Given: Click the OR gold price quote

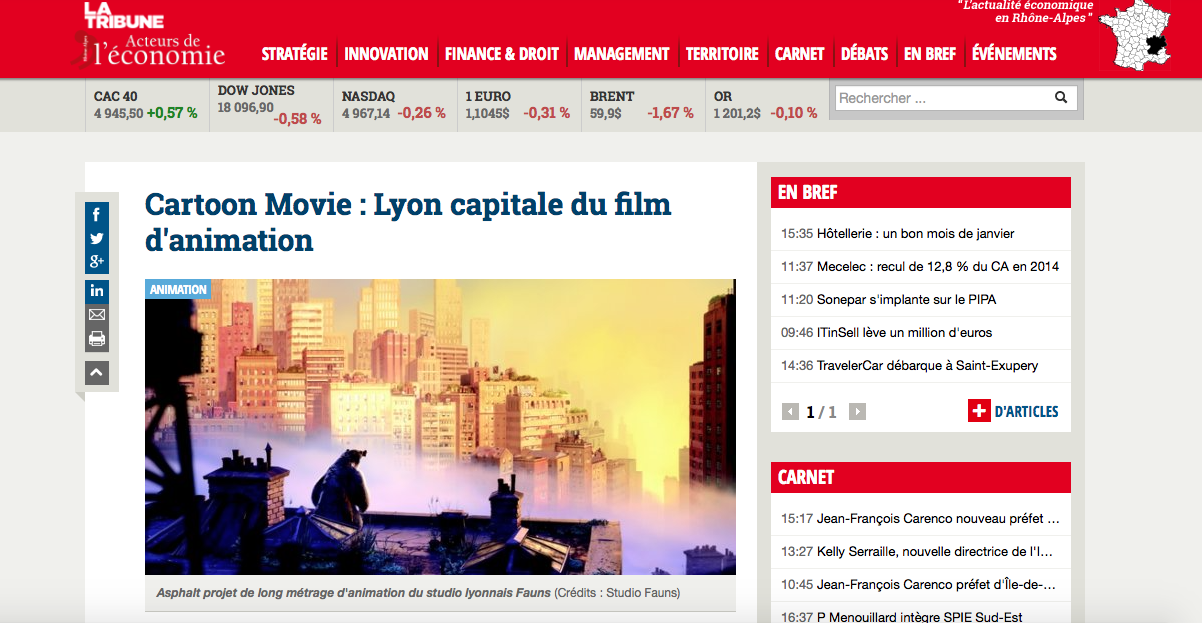Looking at the screenshot, I should click(x=766, y=105).
